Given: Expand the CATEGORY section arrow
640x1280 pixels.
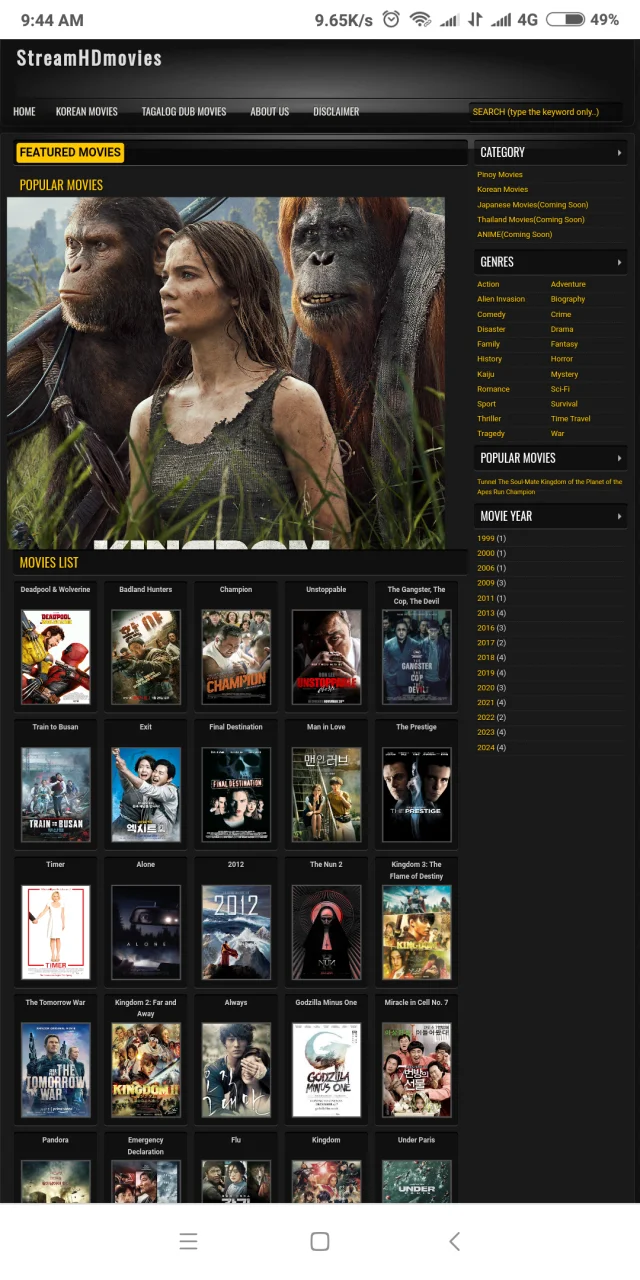Looking at the screenshot, I should (x=619, y=152).
